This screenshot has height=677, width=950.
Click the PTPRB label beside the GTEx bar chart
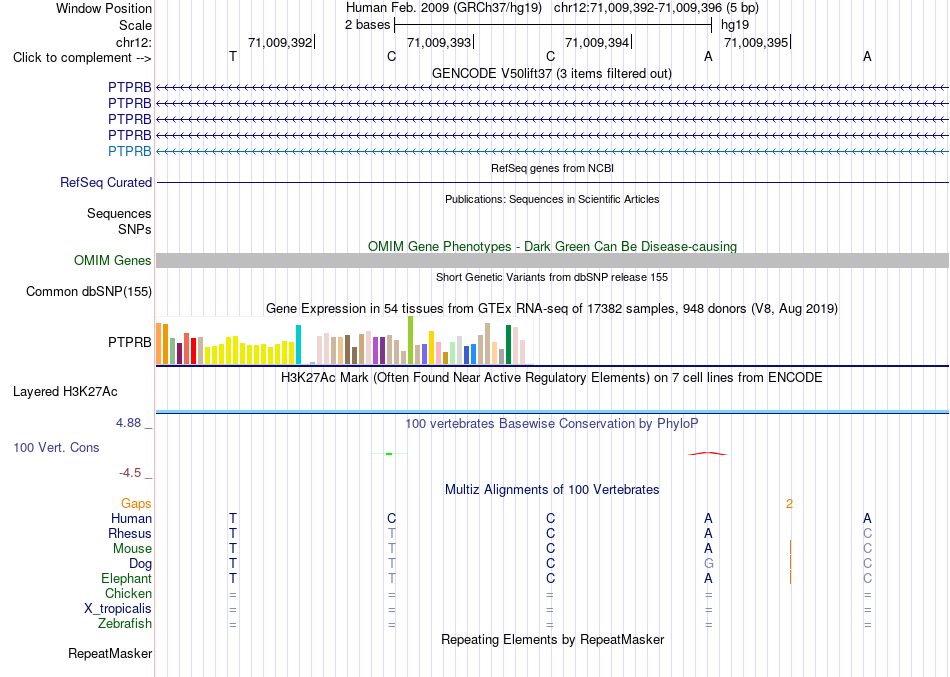(x=130, y=342)
